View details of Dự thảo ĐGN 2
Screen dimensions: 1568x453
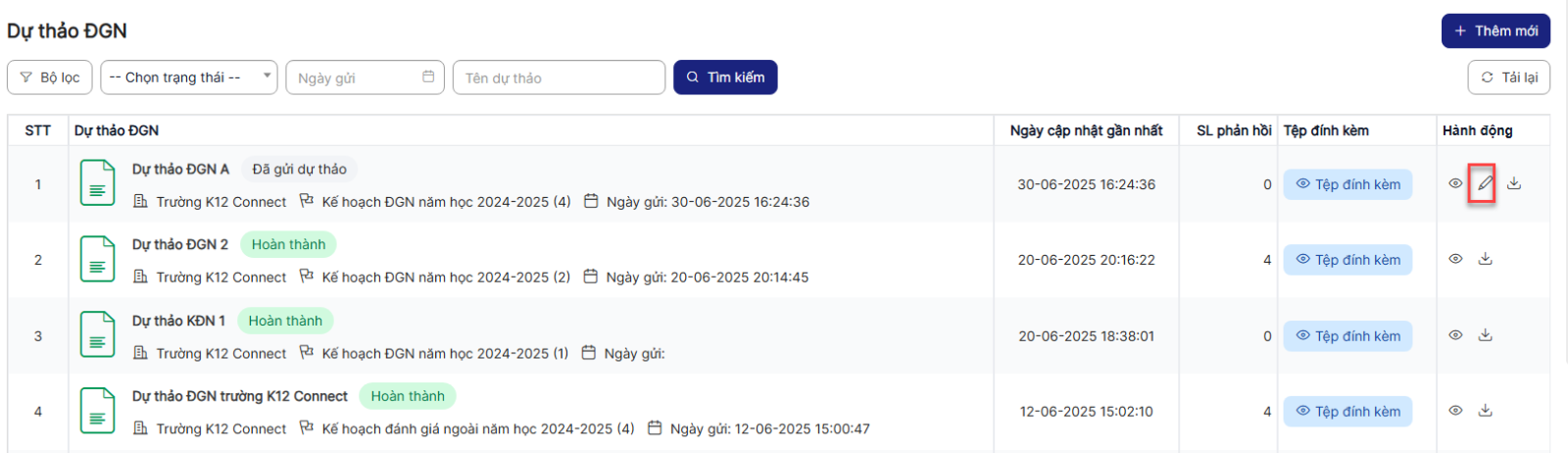click(1455, 259)
